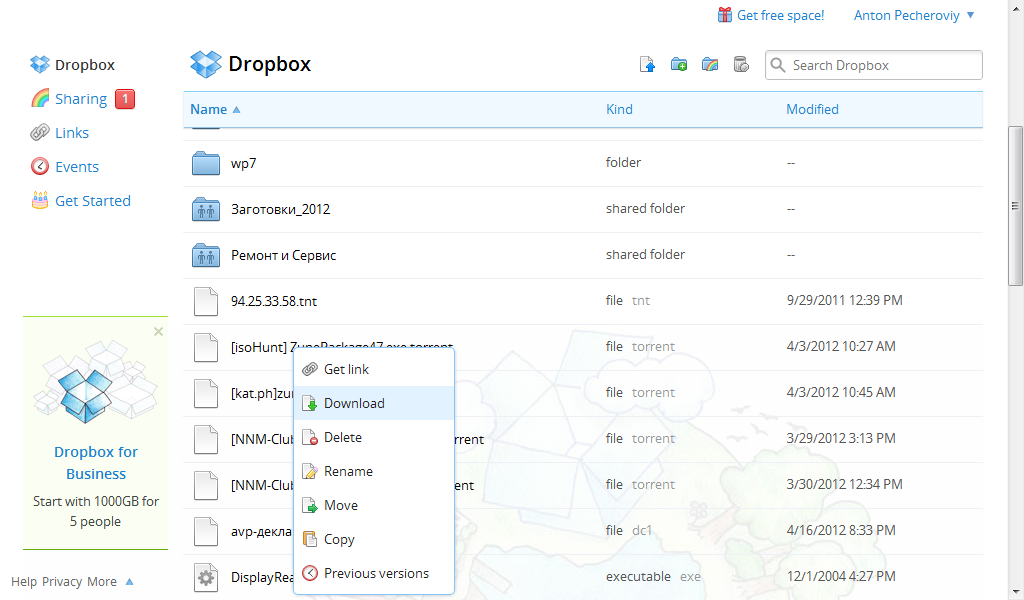Click the gear icon of the DisplayRea executable
Viewport: 1024px width, 600px height.
click(x=206, y=577)
